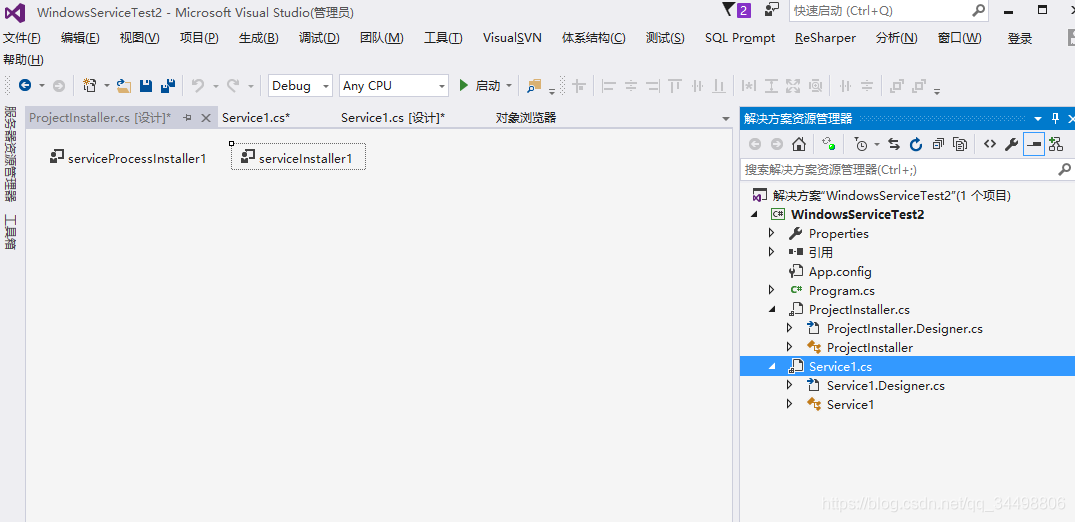
Task: Click the pending changes filter clock icon
Action: tap(861, 144)
